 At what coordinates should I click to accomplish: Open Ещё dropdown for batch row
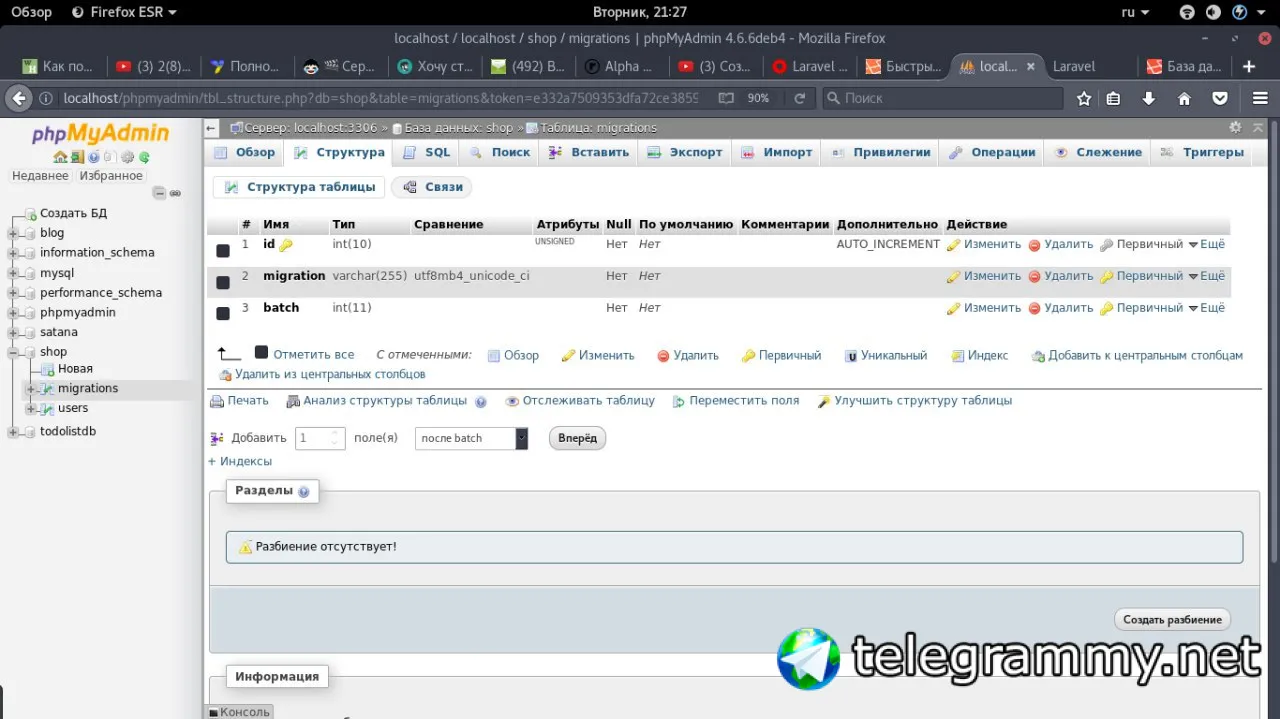[x=1206, y=308]
